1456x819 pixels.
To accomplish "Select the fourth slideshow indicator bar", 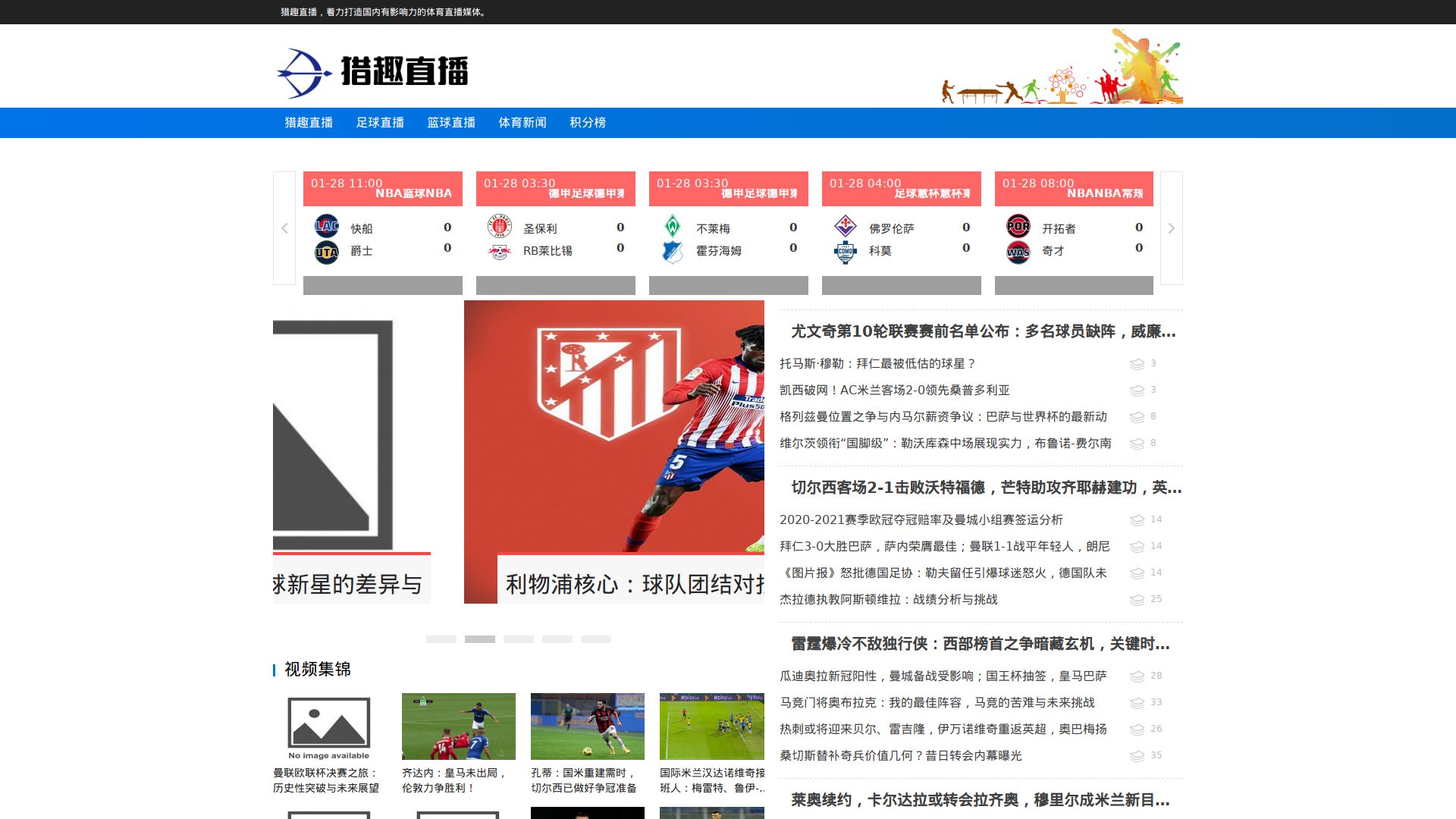I will click(x=557, y=639).
